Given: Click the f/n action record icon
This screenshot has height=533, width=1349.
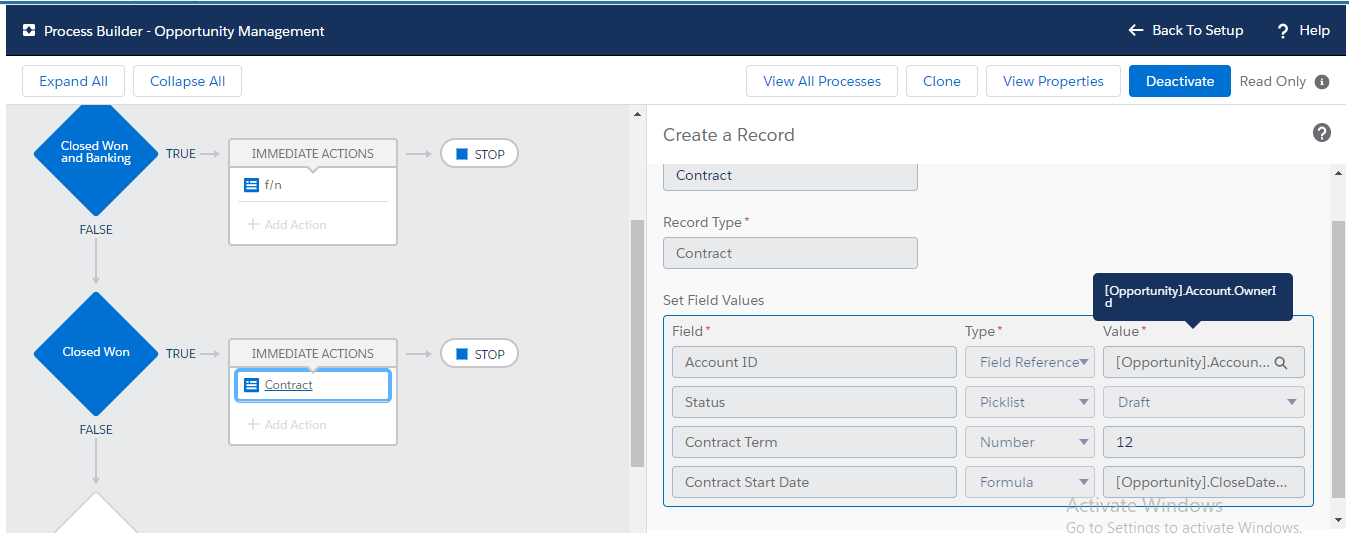Looking at the screenshot, I should 251,185.
